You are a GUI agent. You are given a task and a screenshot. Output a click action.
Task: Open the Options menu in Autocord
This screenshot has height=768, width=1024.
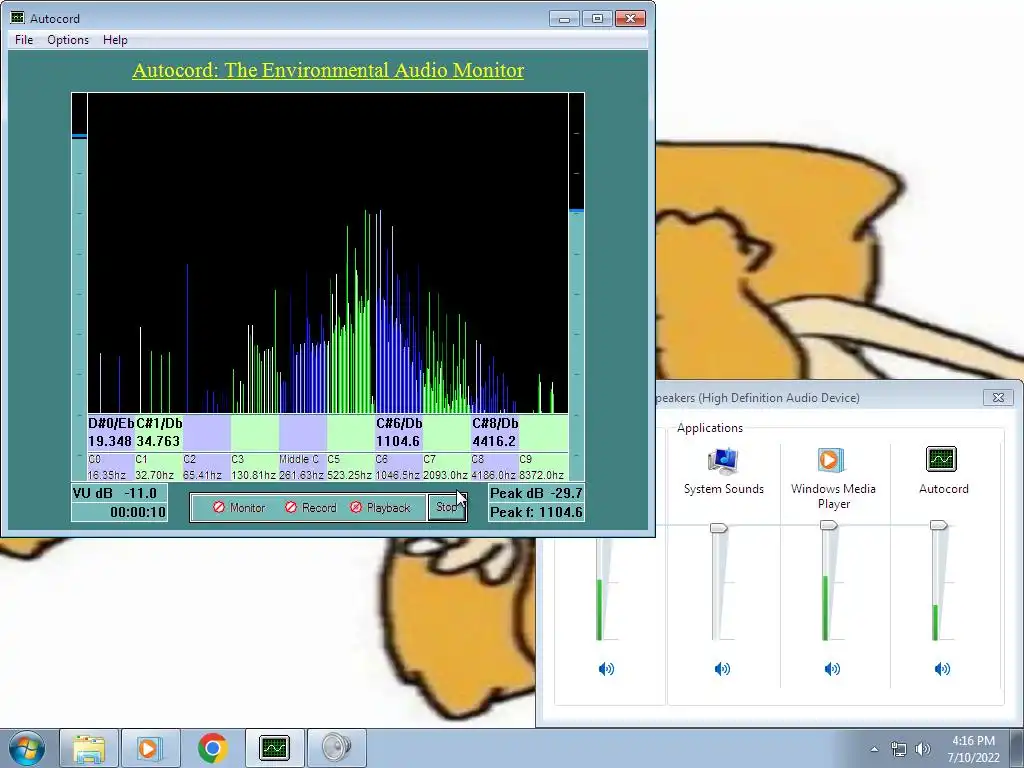[68, 40]
